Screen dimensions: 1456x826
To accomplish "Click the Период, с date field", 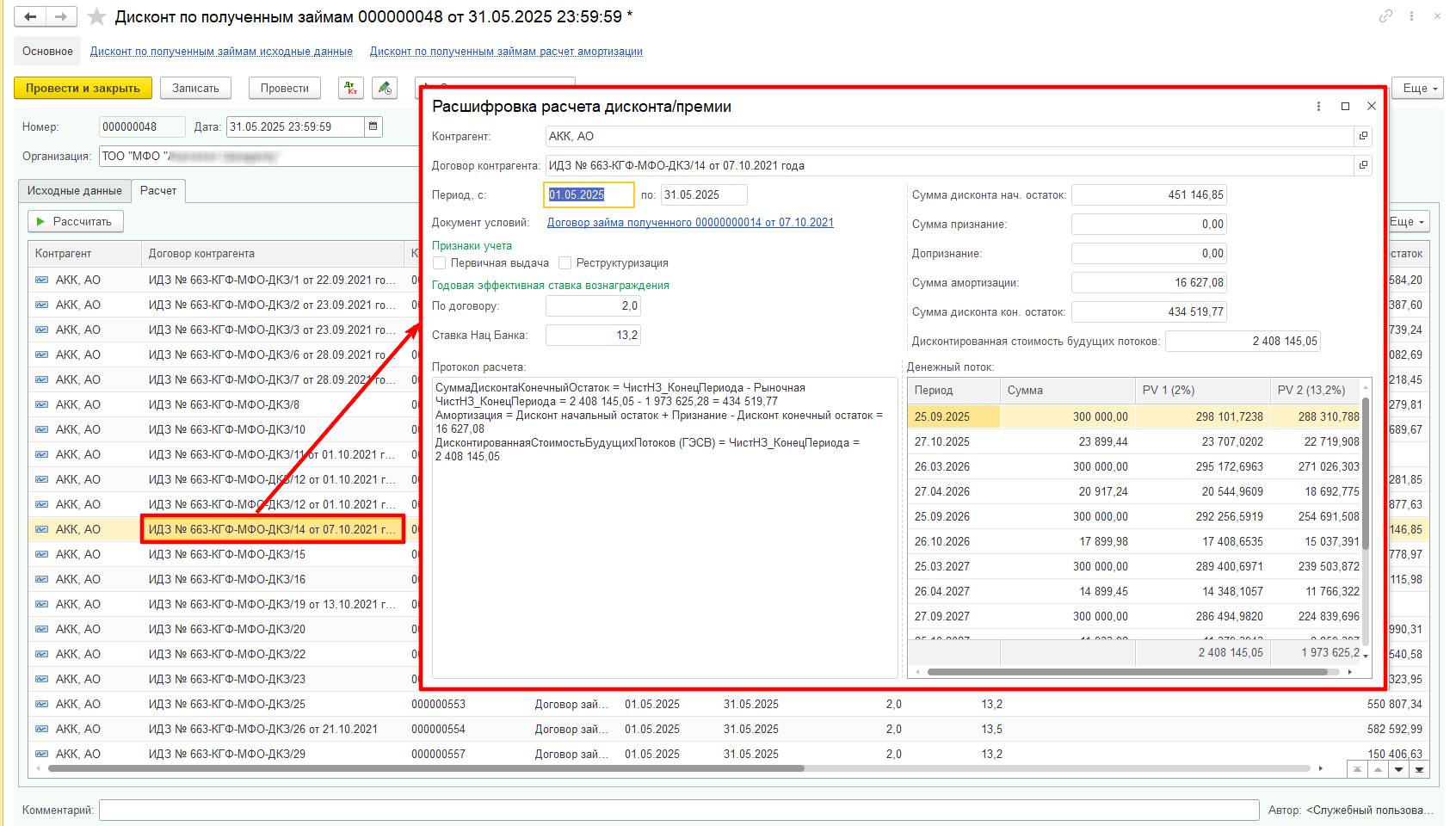I will (589, 194).
